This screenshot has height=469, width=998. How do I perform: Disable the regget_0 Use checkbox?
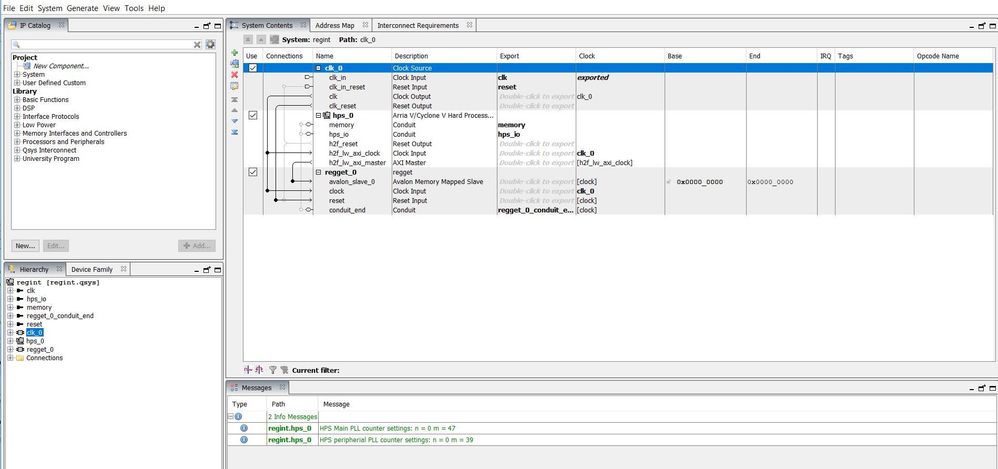[x=252, y=172]
